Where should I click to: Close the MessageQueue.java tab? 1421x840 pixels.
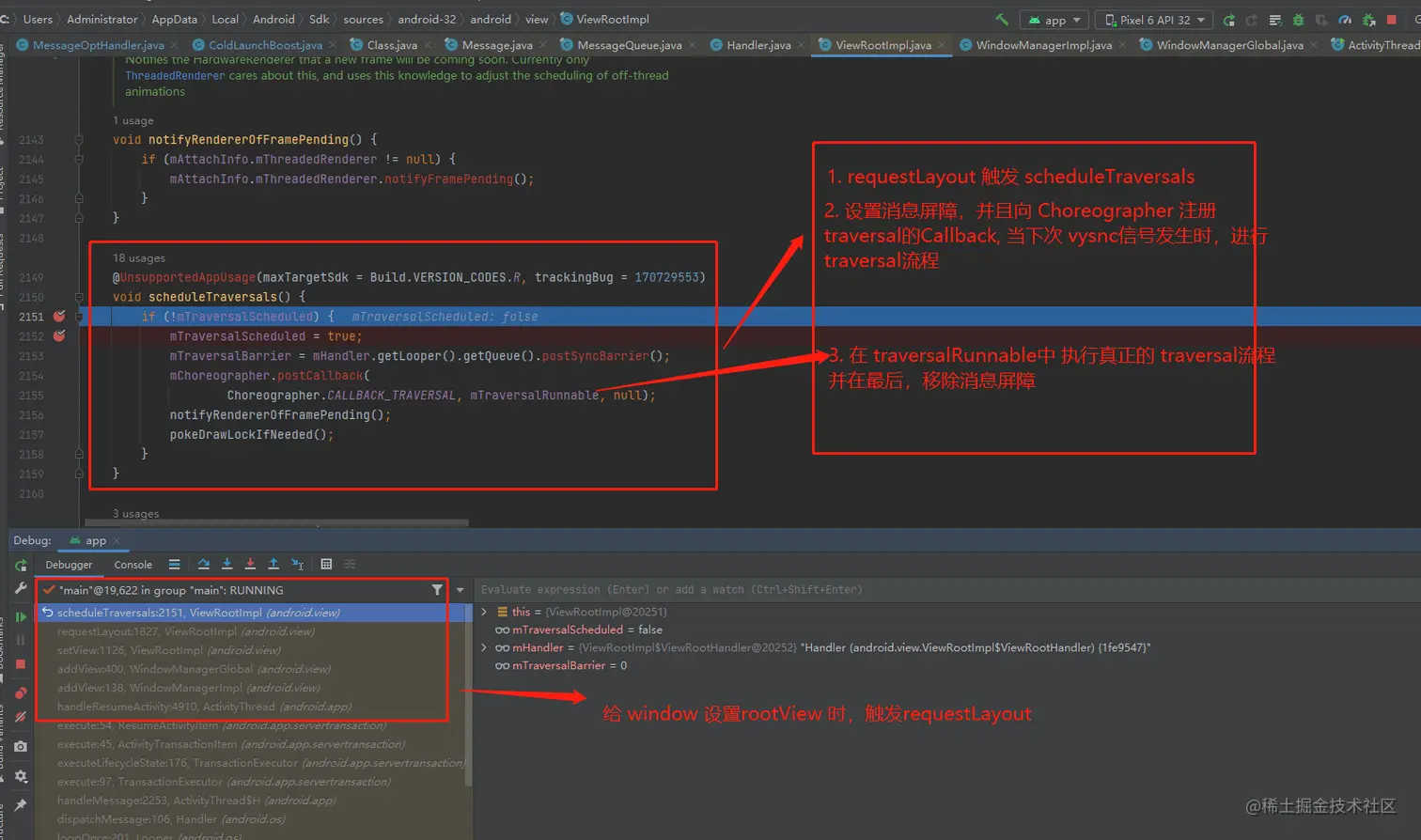693,45
